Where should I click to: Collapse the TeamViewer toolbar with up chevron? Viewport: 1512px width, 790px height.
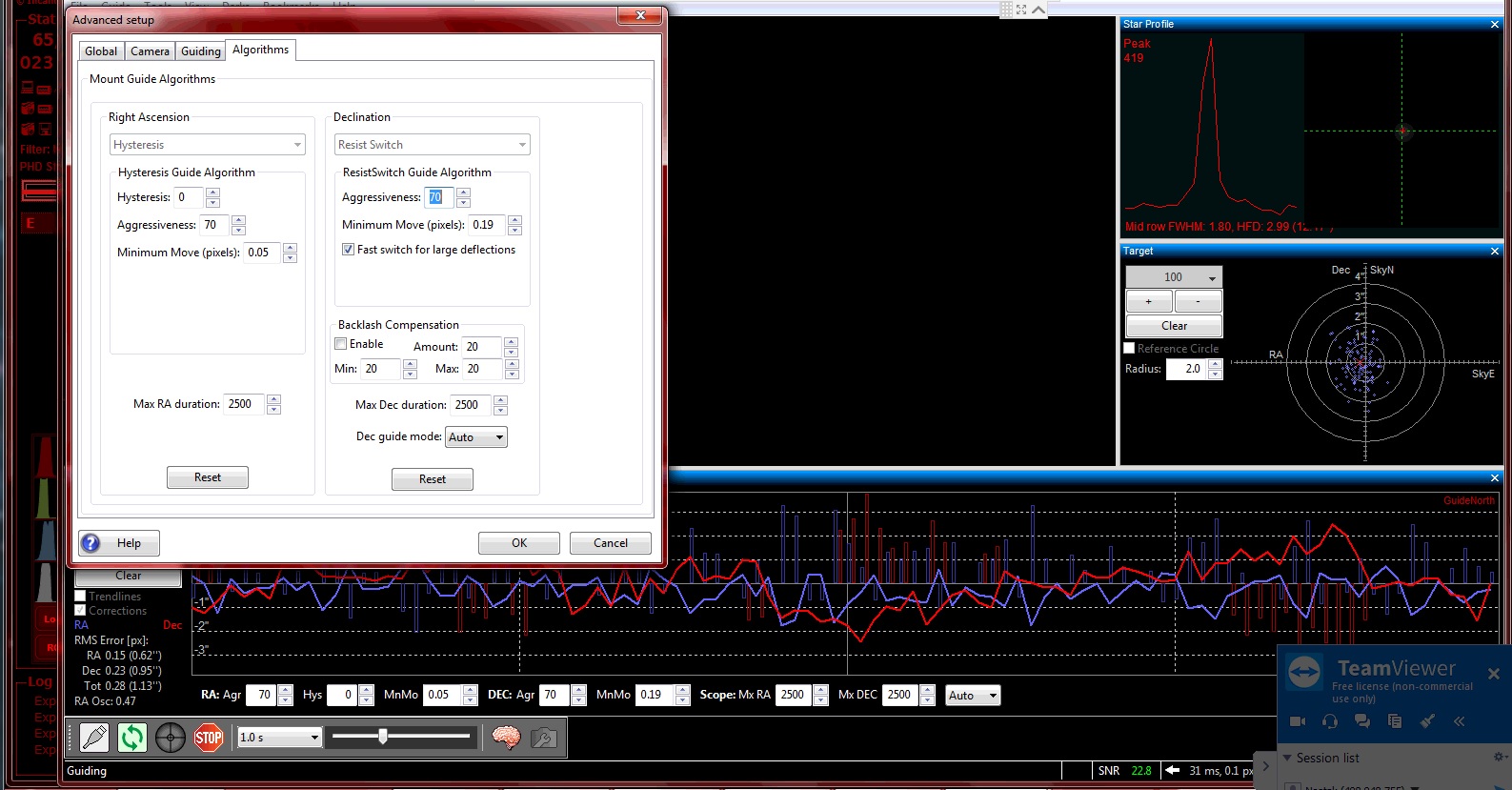coord(1038,10)
